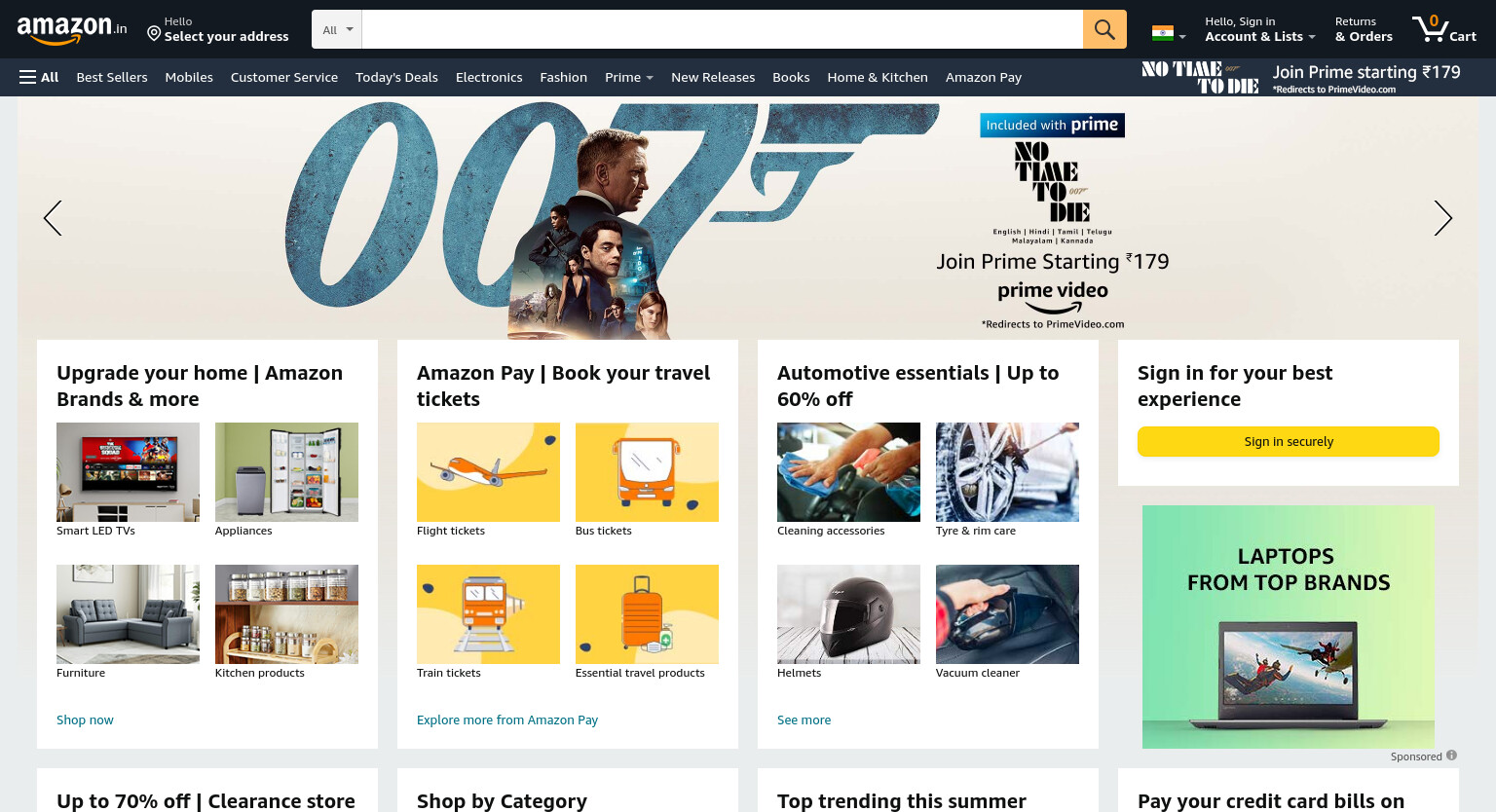Open the India flag language dropdown

[x=1169, y=33]
